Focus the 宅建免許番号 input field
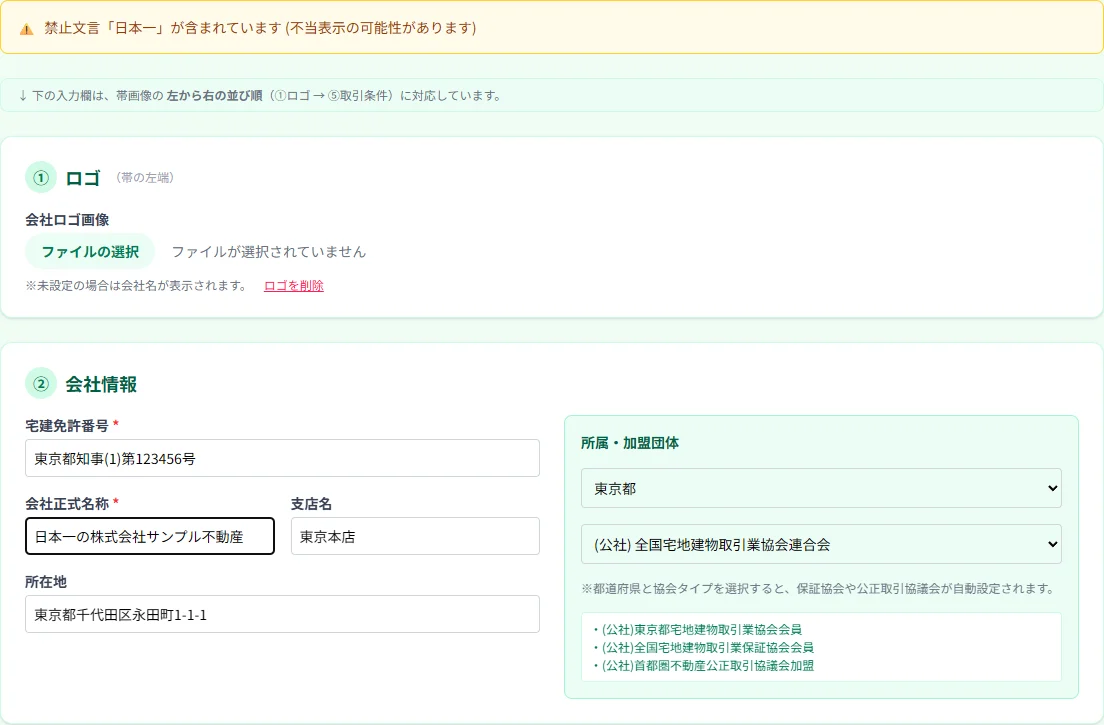1104x725 pixels. click(282, 458)
